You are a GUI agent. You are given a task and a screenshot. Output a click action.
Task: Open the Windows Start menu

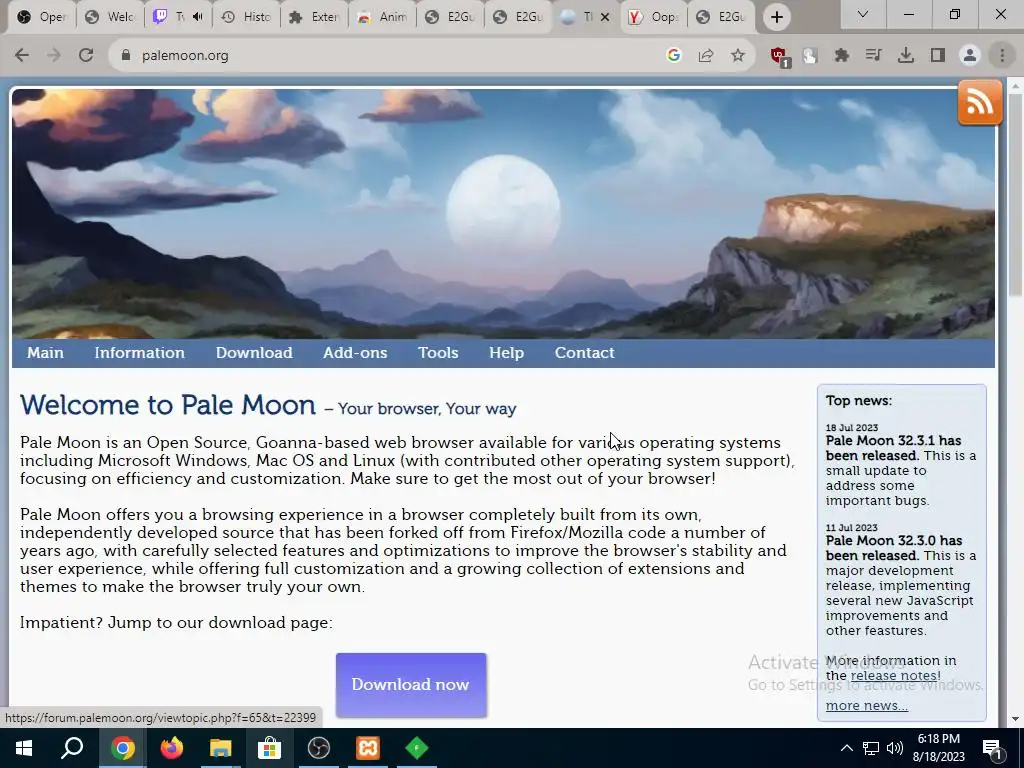click(x=24, y=748)
